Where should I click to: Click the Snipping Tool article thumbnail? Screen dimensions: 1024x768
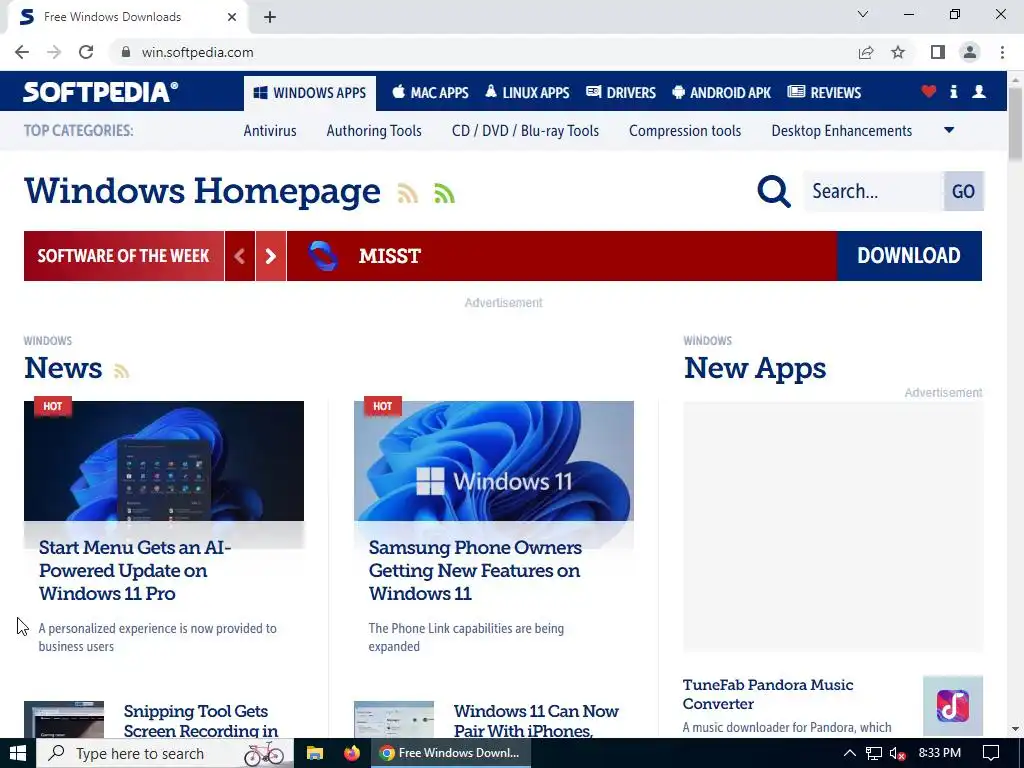(64, 720)
